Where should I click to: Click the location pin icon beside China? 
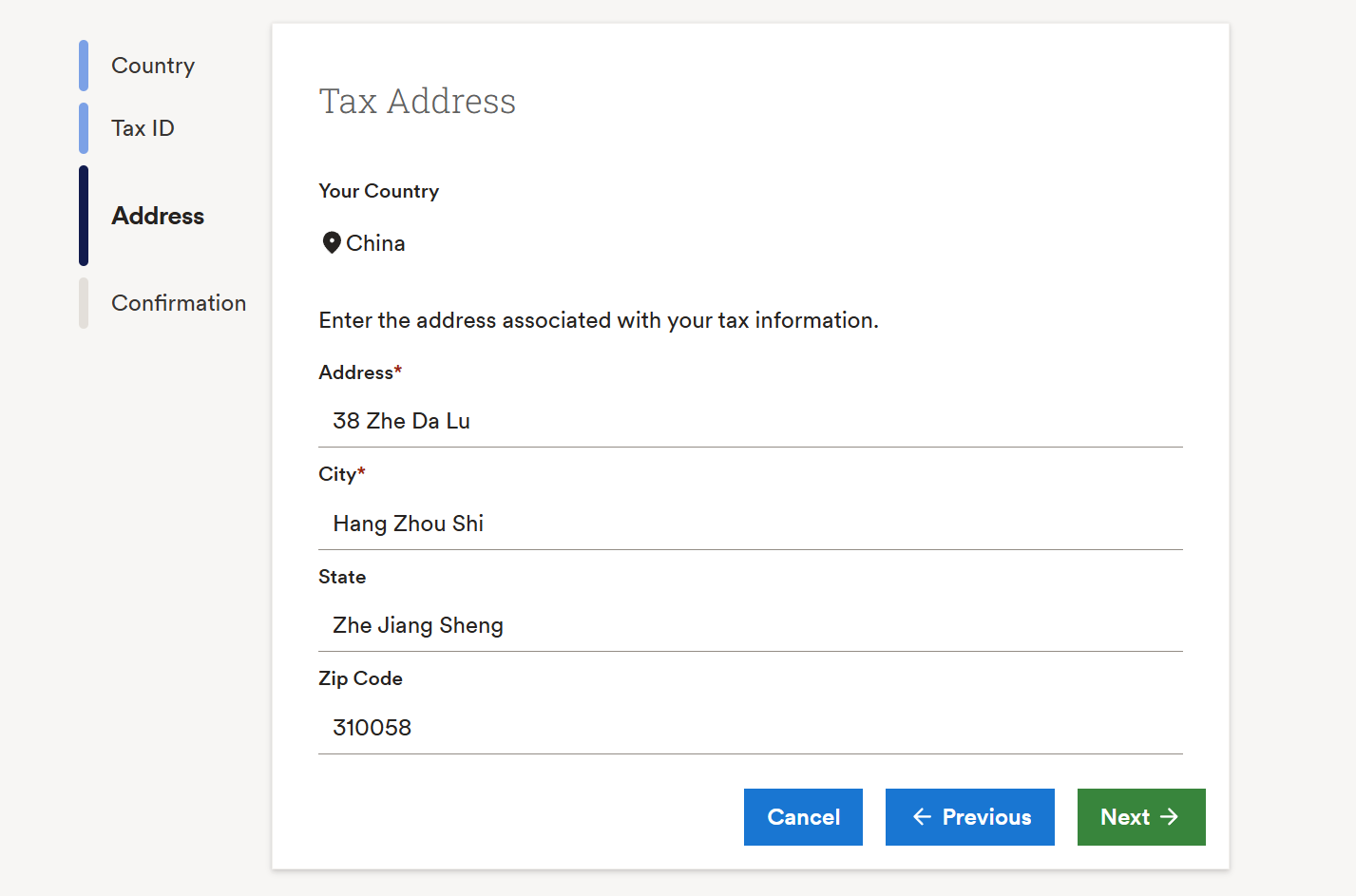[x=331, y=243]
